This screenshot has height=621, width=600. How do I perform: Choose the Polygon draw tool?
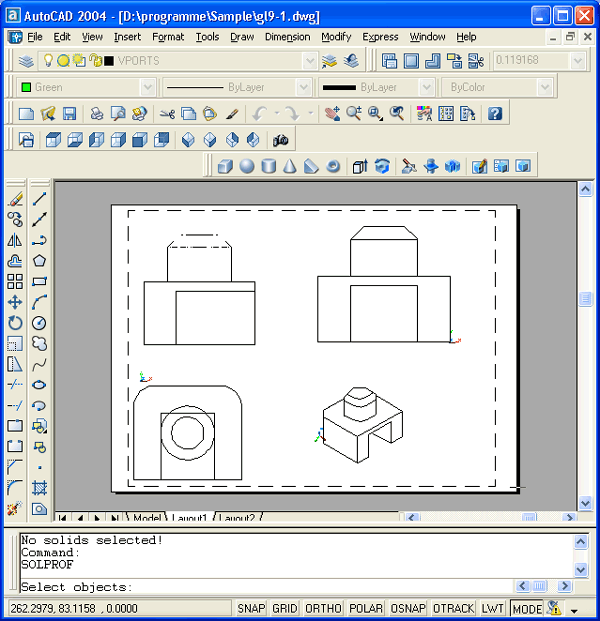39,261
